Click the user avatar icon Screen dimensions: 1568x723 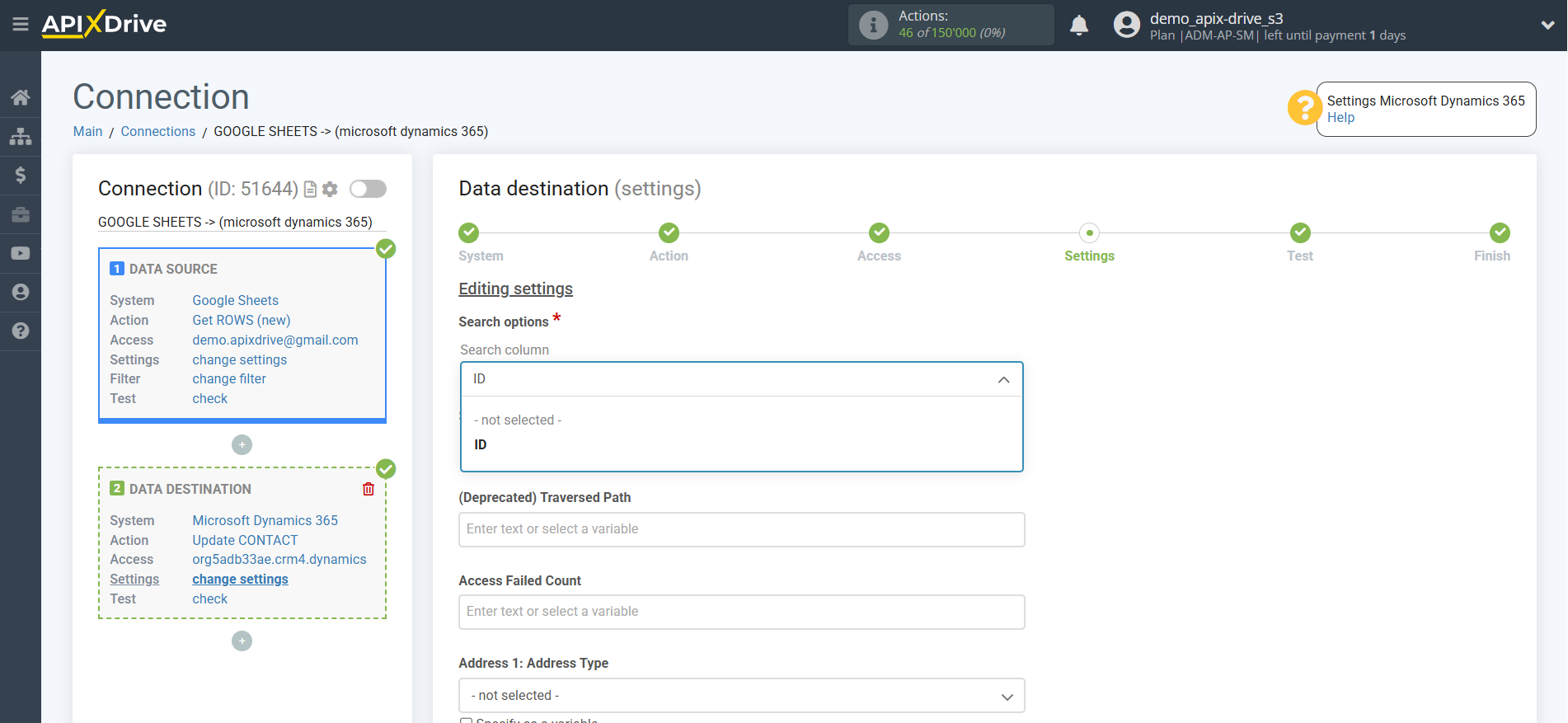pyautogui.click(x=1126, y=25)
